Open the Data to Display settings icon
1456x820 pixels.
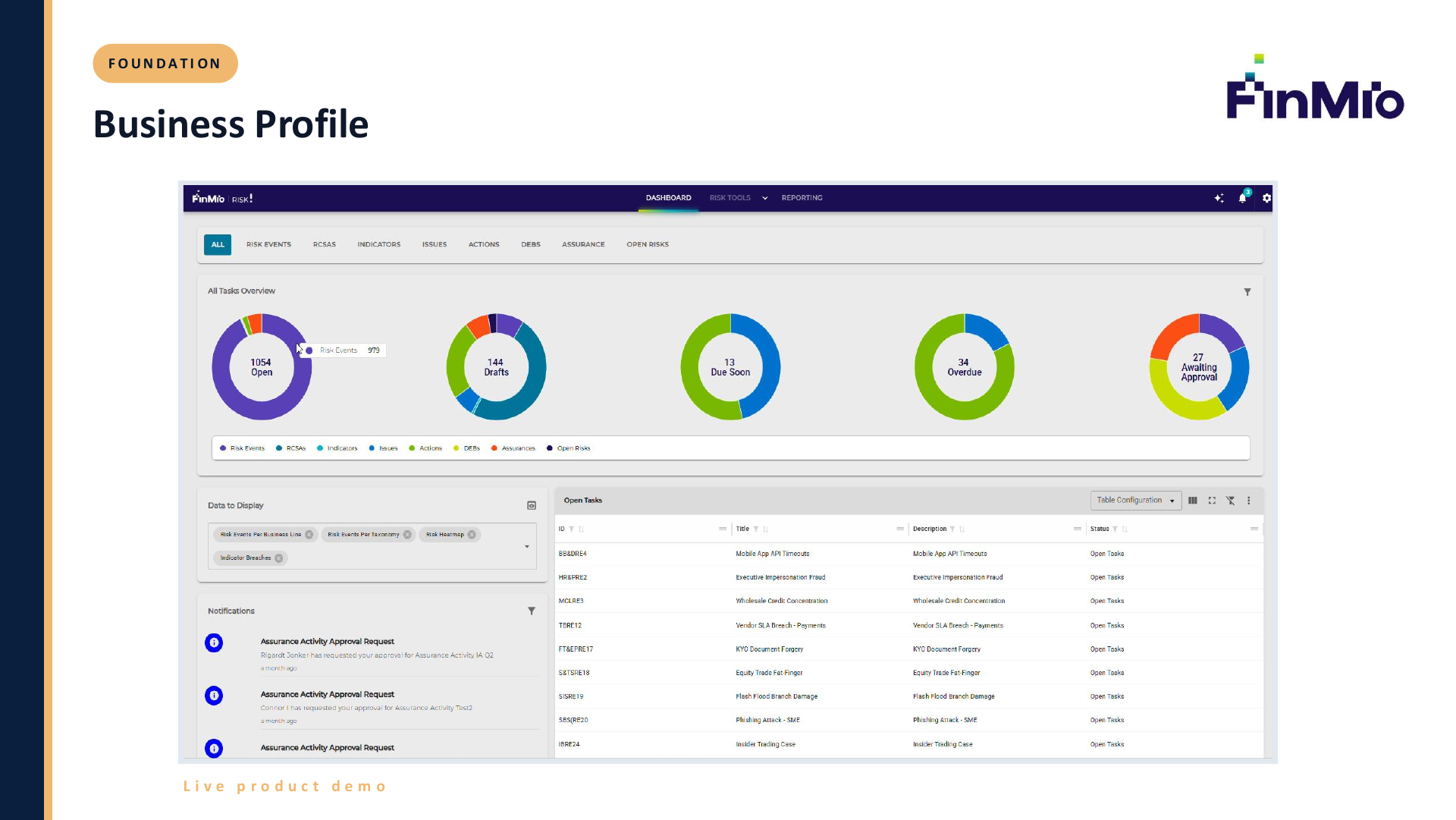(532, 505)
